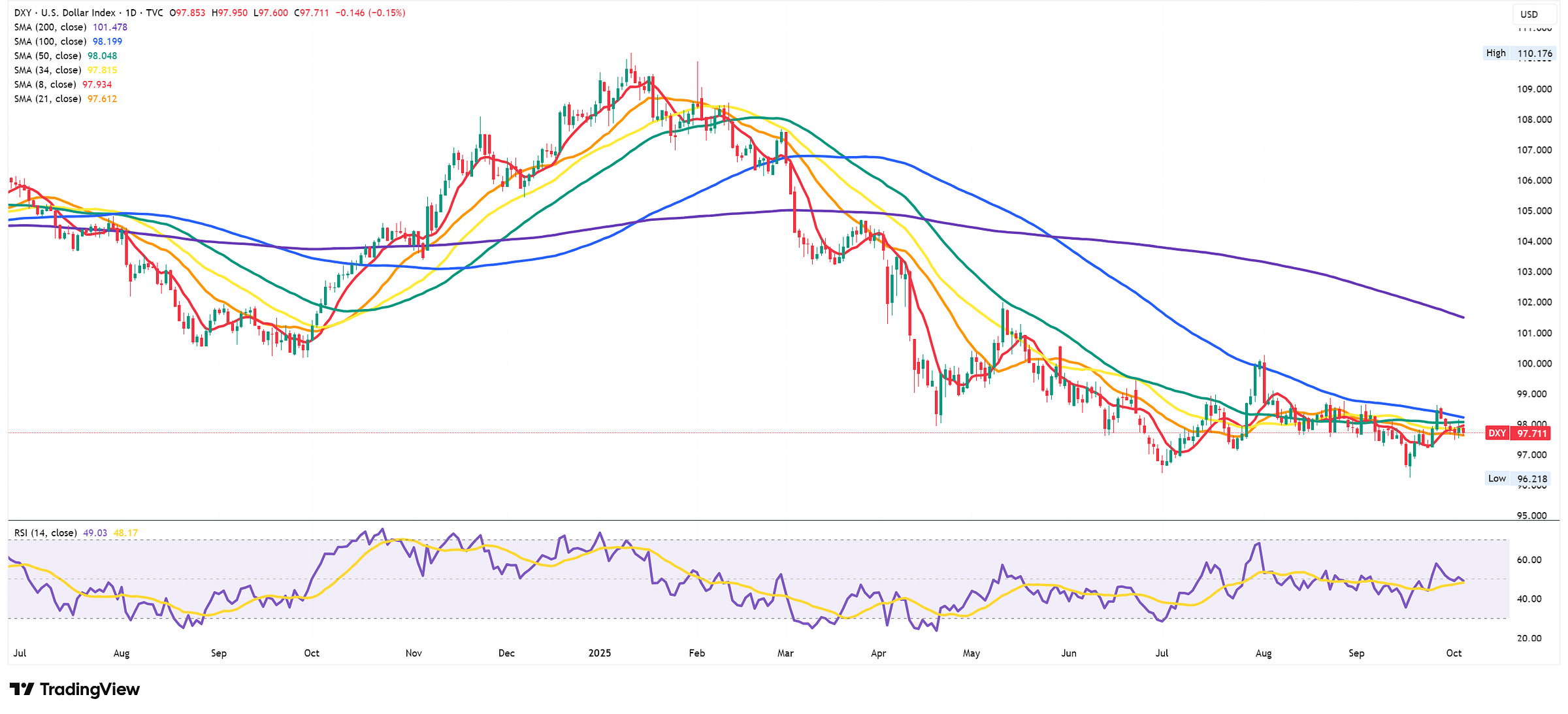Screen dimensions: 1568x714
Task: Select the SMA (200, close) legend entry
Action: click(x=50, y=27)
